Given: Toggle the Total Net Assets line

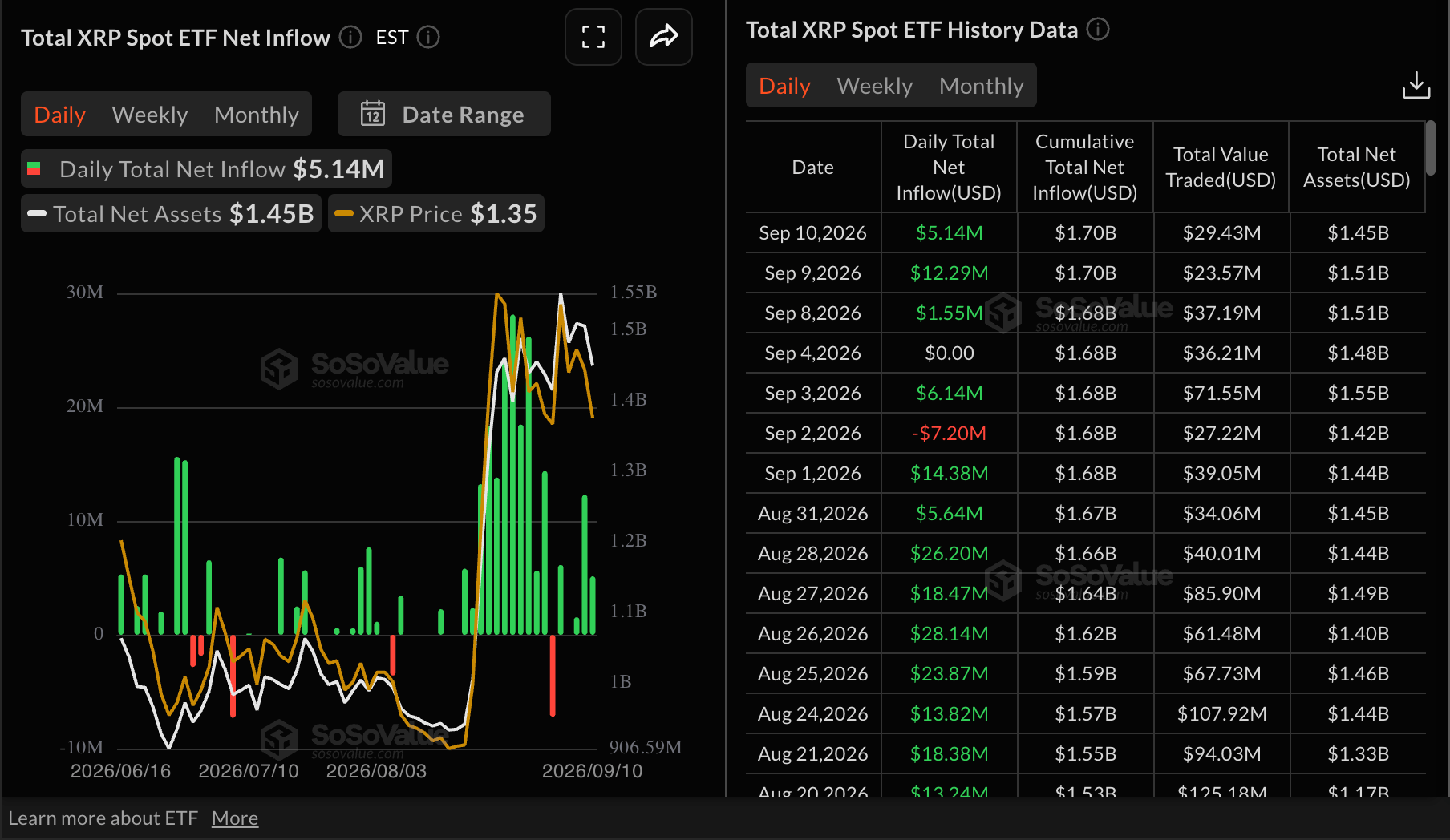Looking at the screenshot, I should coord(172,214).
